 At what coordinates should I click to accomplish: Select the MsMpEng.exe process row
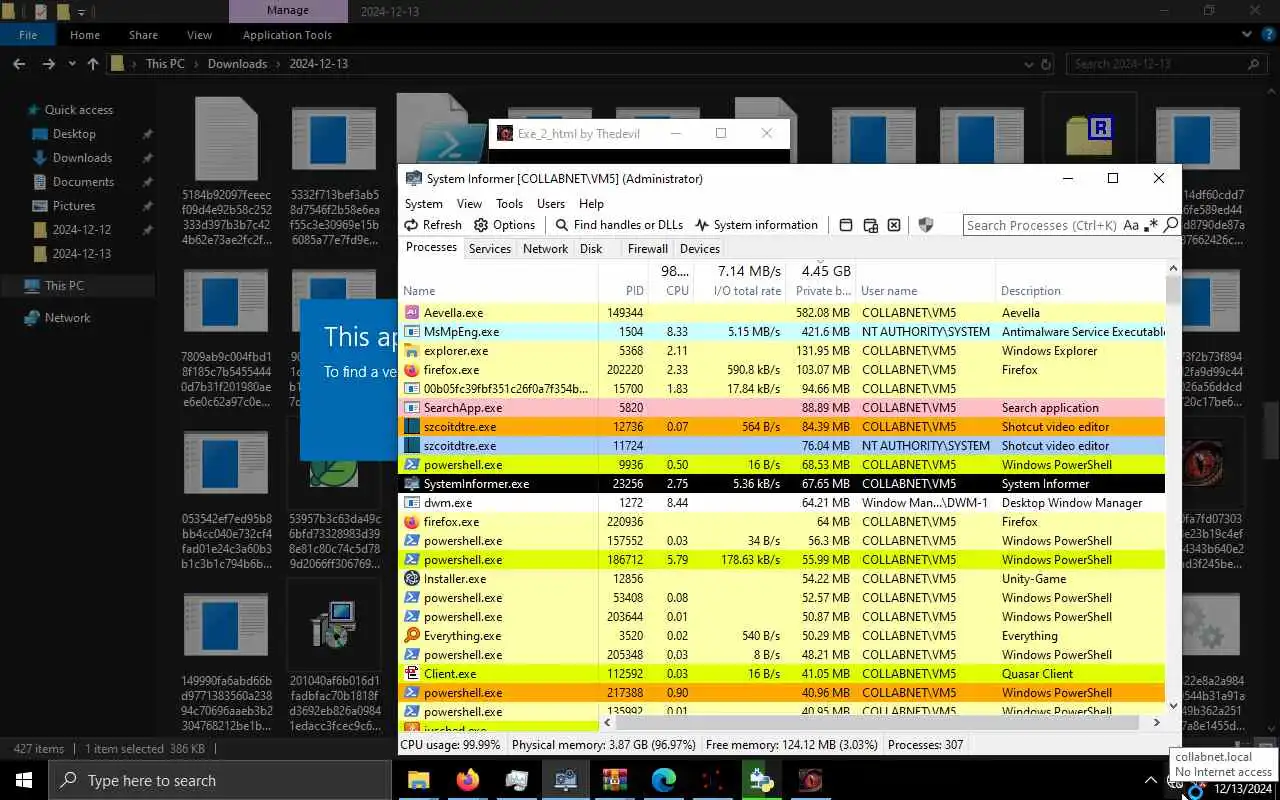click(x=782, y=332)
